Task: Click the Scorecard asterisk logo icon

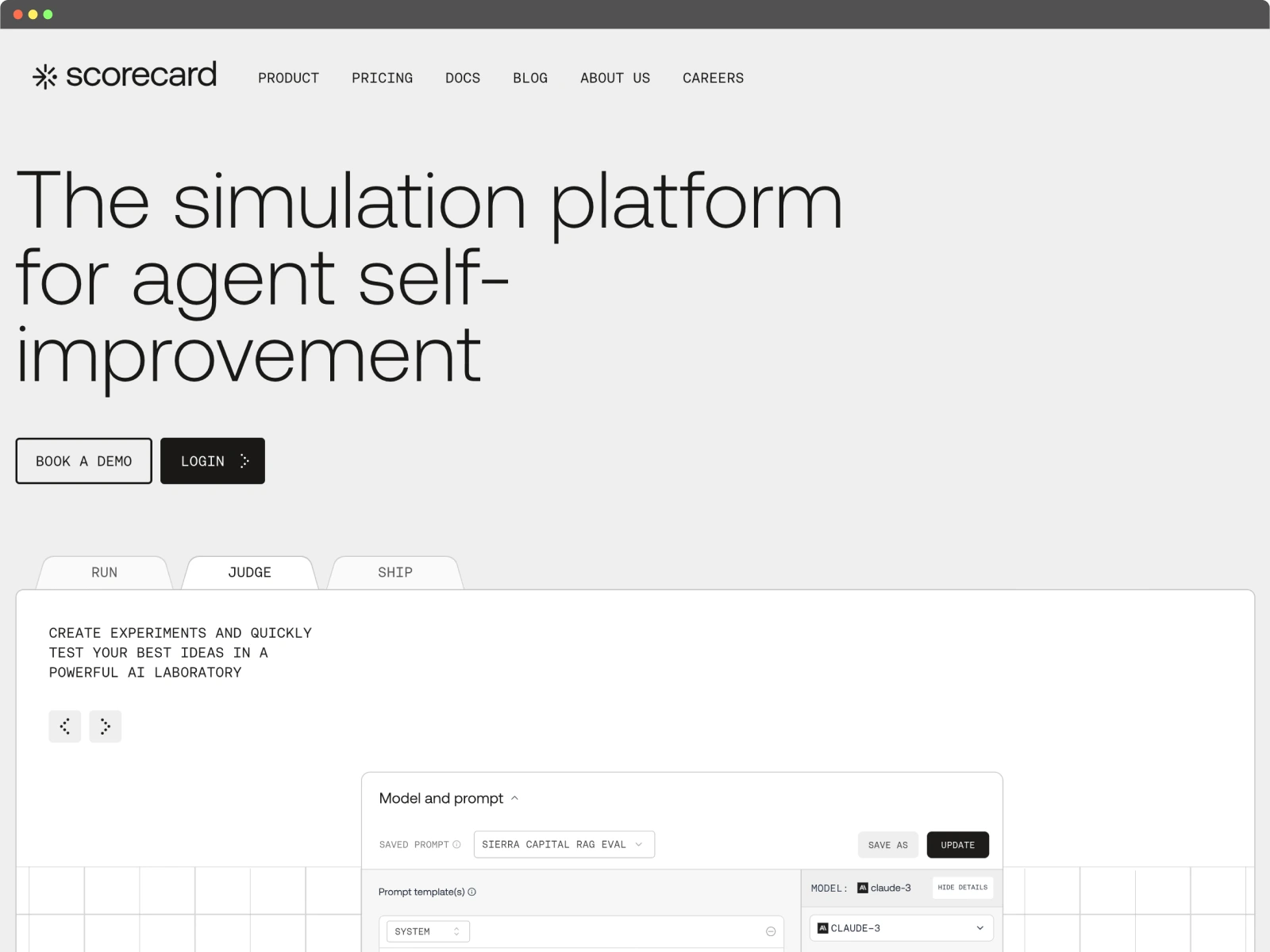Action: point(45,77)
